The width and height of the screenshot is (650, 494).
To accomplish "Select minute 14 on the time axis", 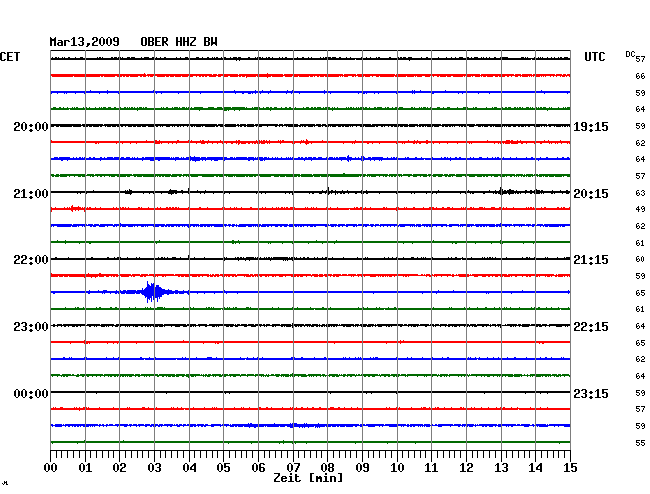I will tap(535, 468).
